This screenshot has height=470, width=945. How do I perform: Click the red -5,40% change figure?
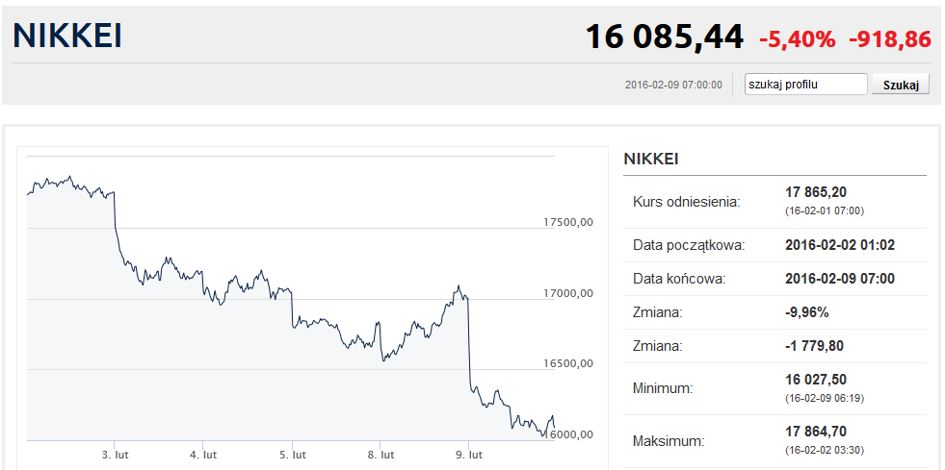797,39
